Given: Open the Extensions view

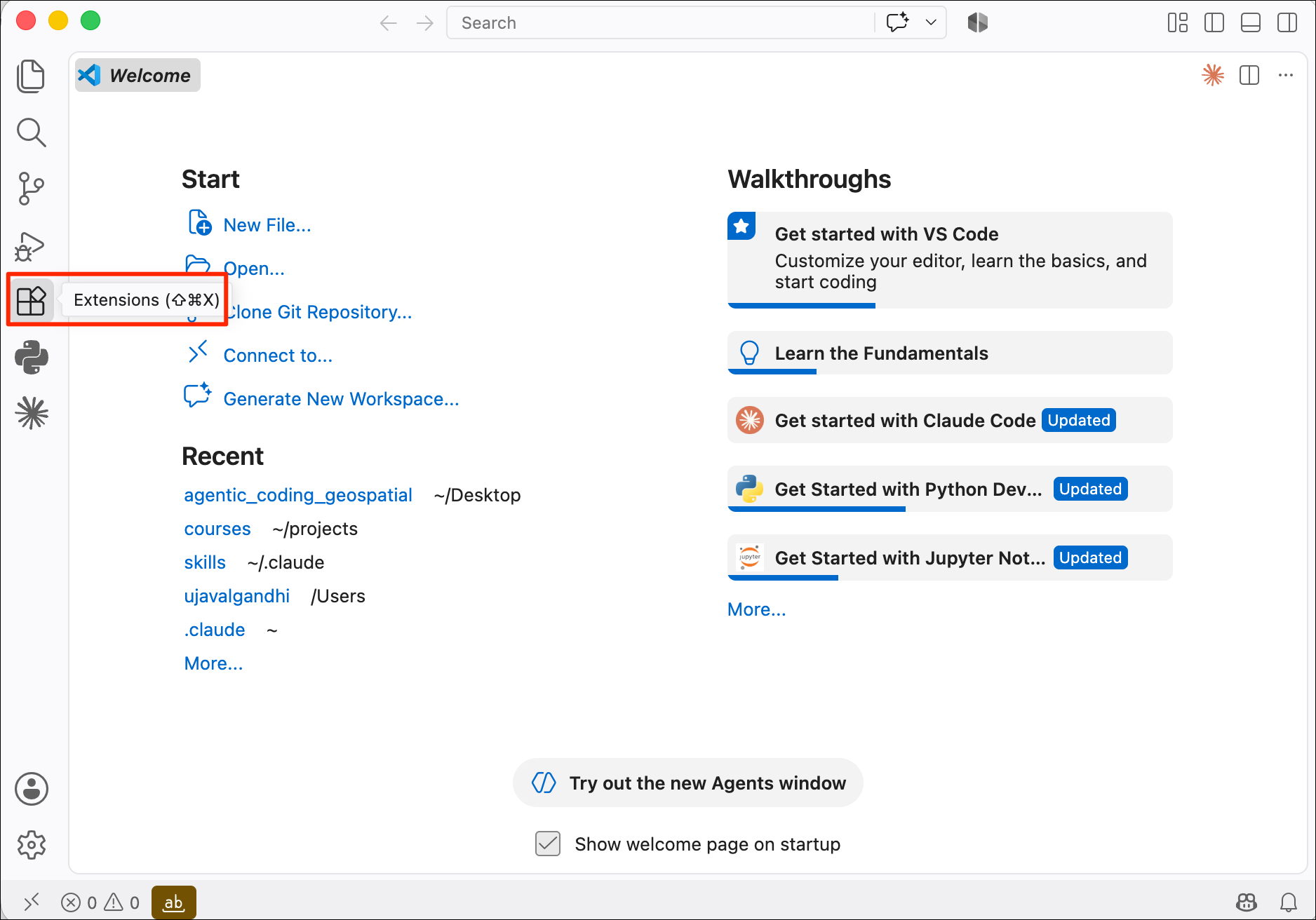Looking at the screenshot, I should (x=31, y=301).
